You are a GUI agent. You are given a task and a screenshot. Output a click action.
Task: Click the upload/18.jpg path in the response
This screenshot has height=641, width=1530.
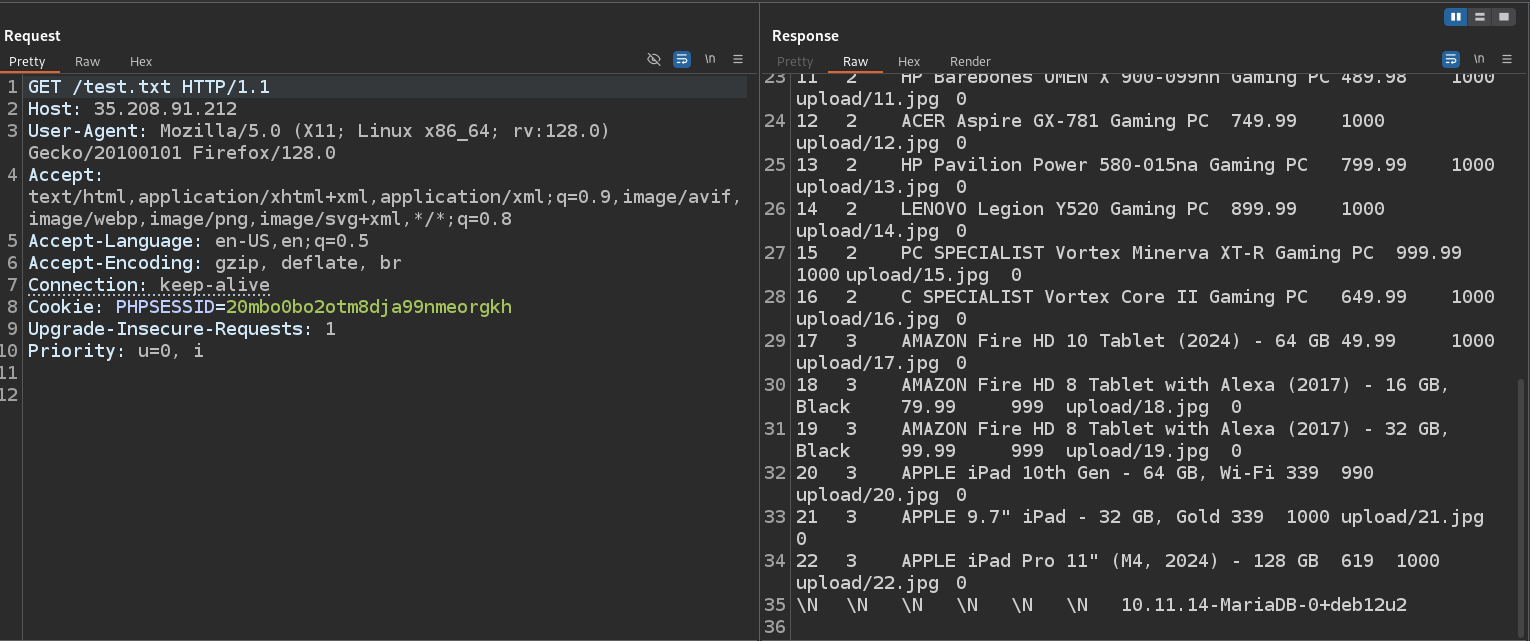(x=1137, y=407)
